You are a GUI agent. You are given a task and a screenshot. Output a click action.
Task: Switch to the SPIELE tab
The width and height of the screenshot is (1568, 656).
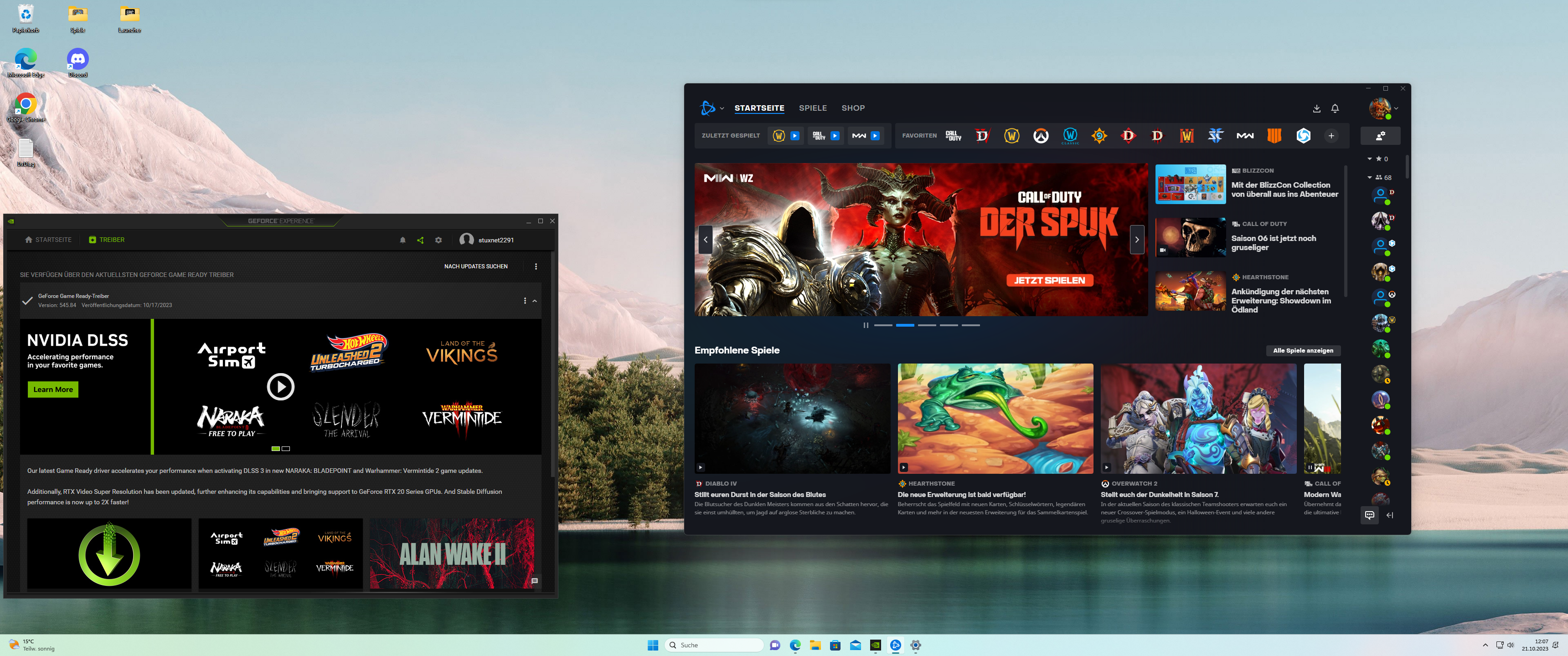[x=812, y=108]
